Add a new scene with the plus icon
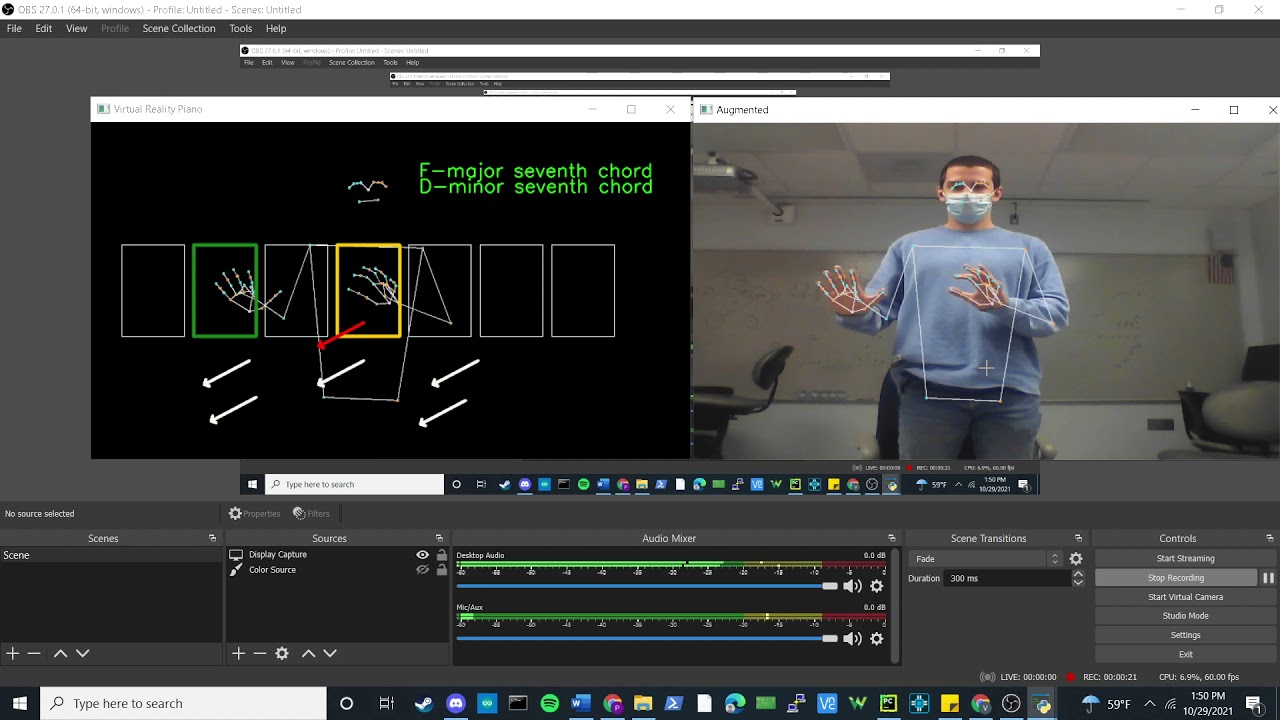Image resolution: width=1280 pixels, height=720 pixels. [x=12, y=653]
